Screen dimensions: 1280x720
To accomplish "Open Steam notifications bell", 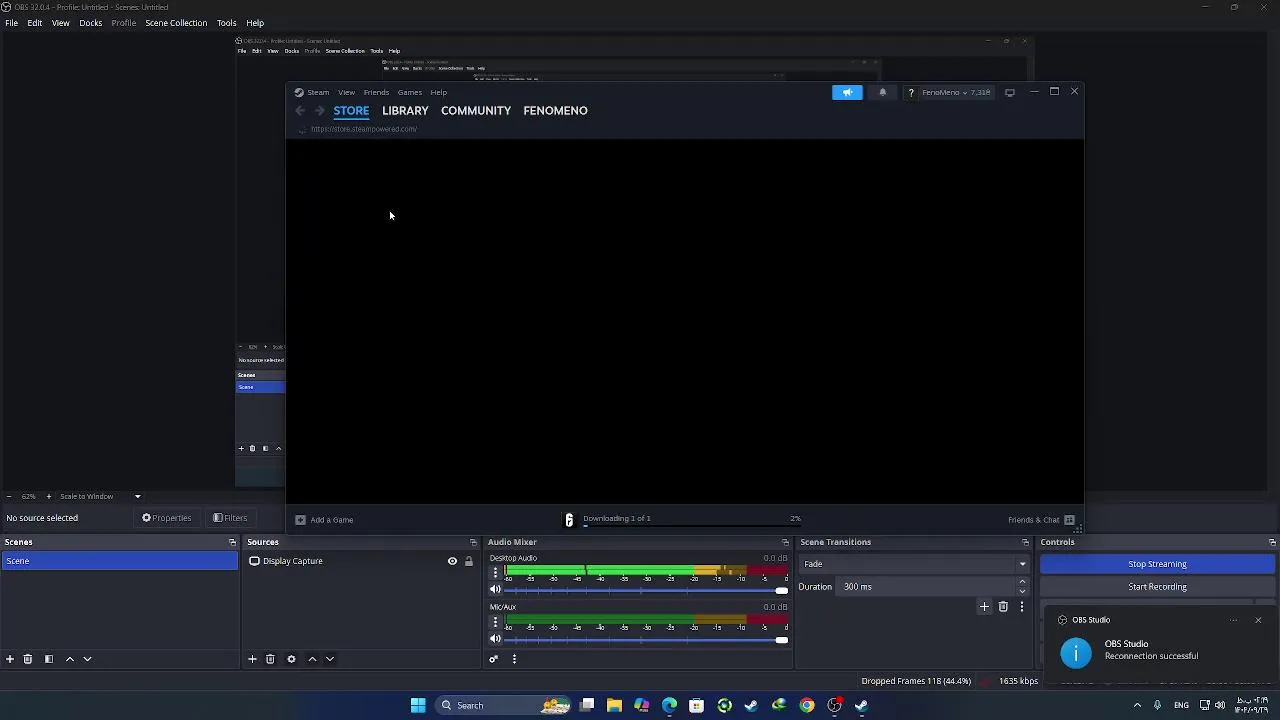I will coord(882,92).
